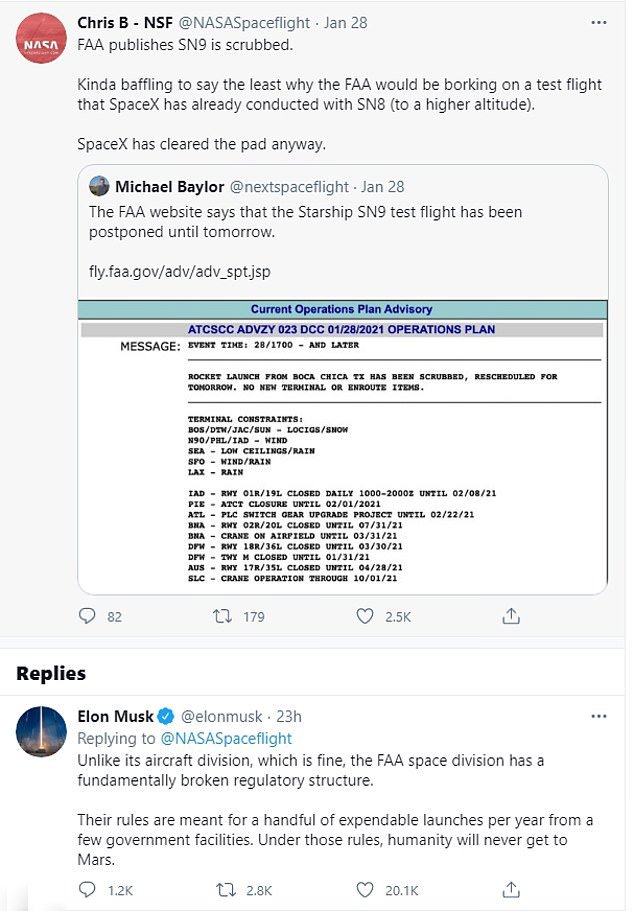Share the NASASpaceflight tweet
The width and height of the screenshot is (634, 911).
tap(511, 616)
